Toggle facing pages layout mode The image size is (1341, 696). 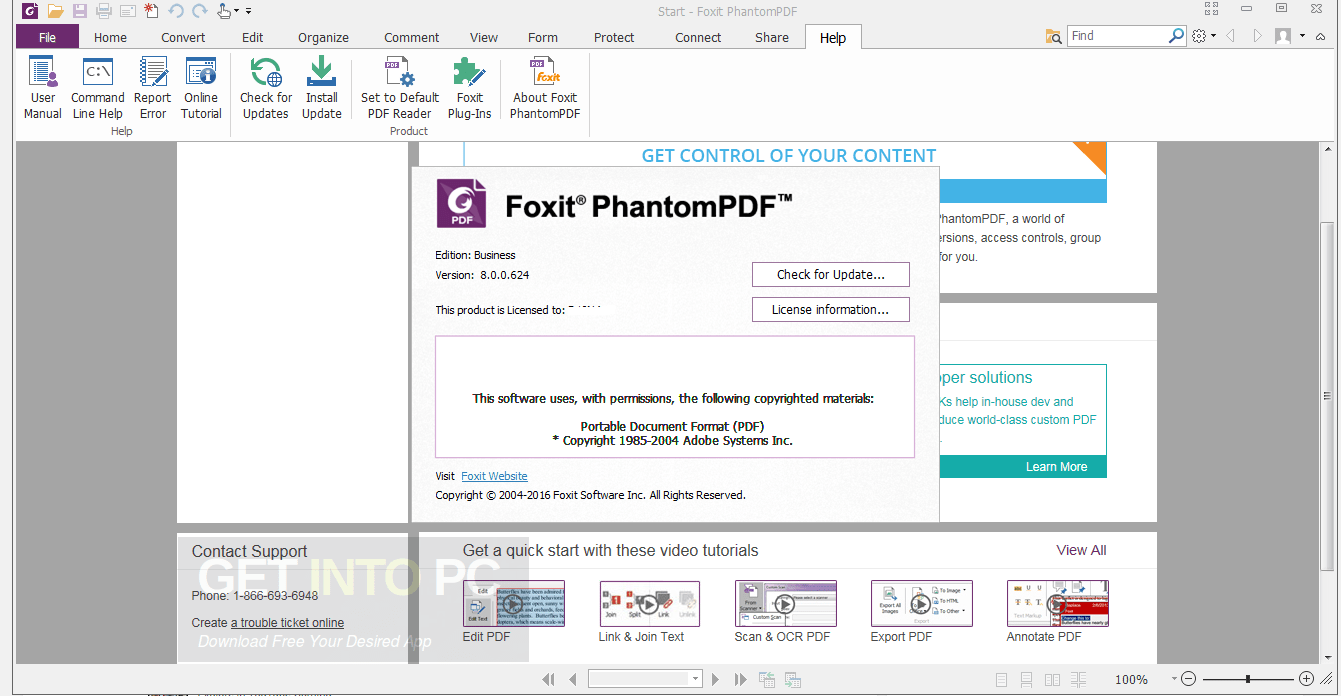[x=1052, y=678]
